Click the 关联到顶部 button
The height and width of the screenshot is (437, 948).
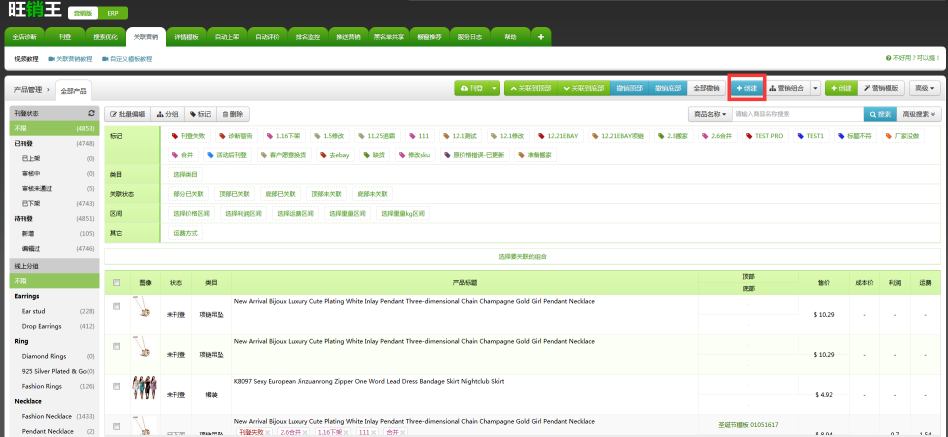point(531,88)
